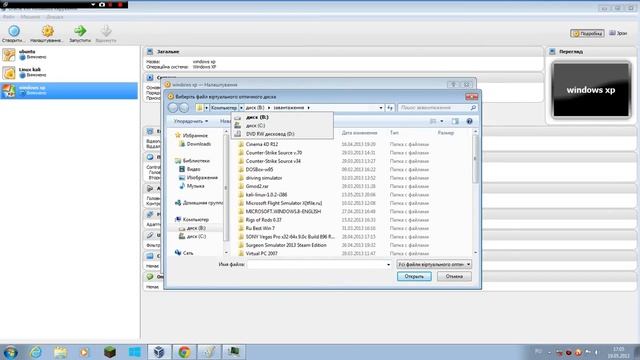Click the search magnifier icon

473,108
